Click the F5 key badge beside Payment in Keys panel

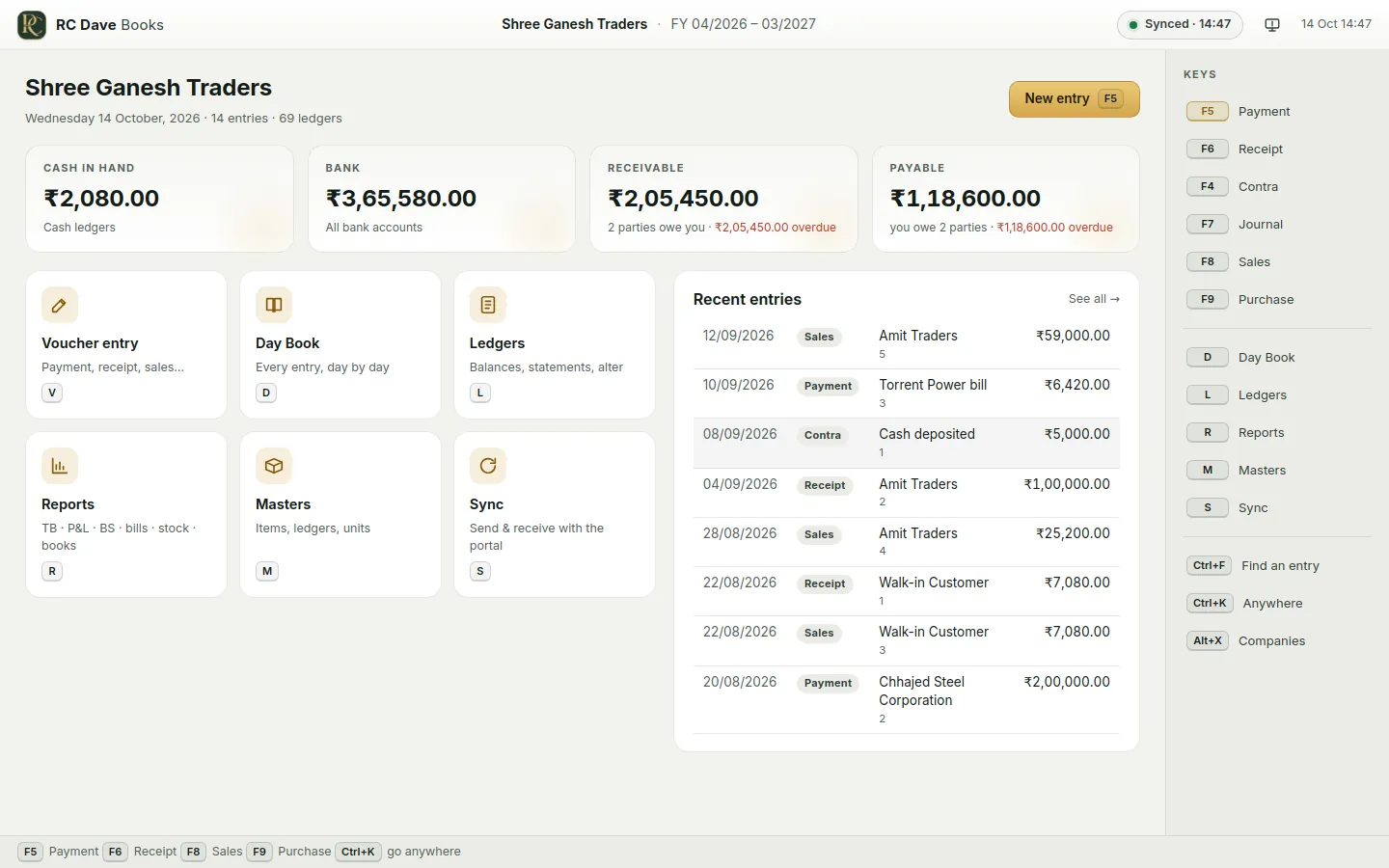[x=1208, y=112]
